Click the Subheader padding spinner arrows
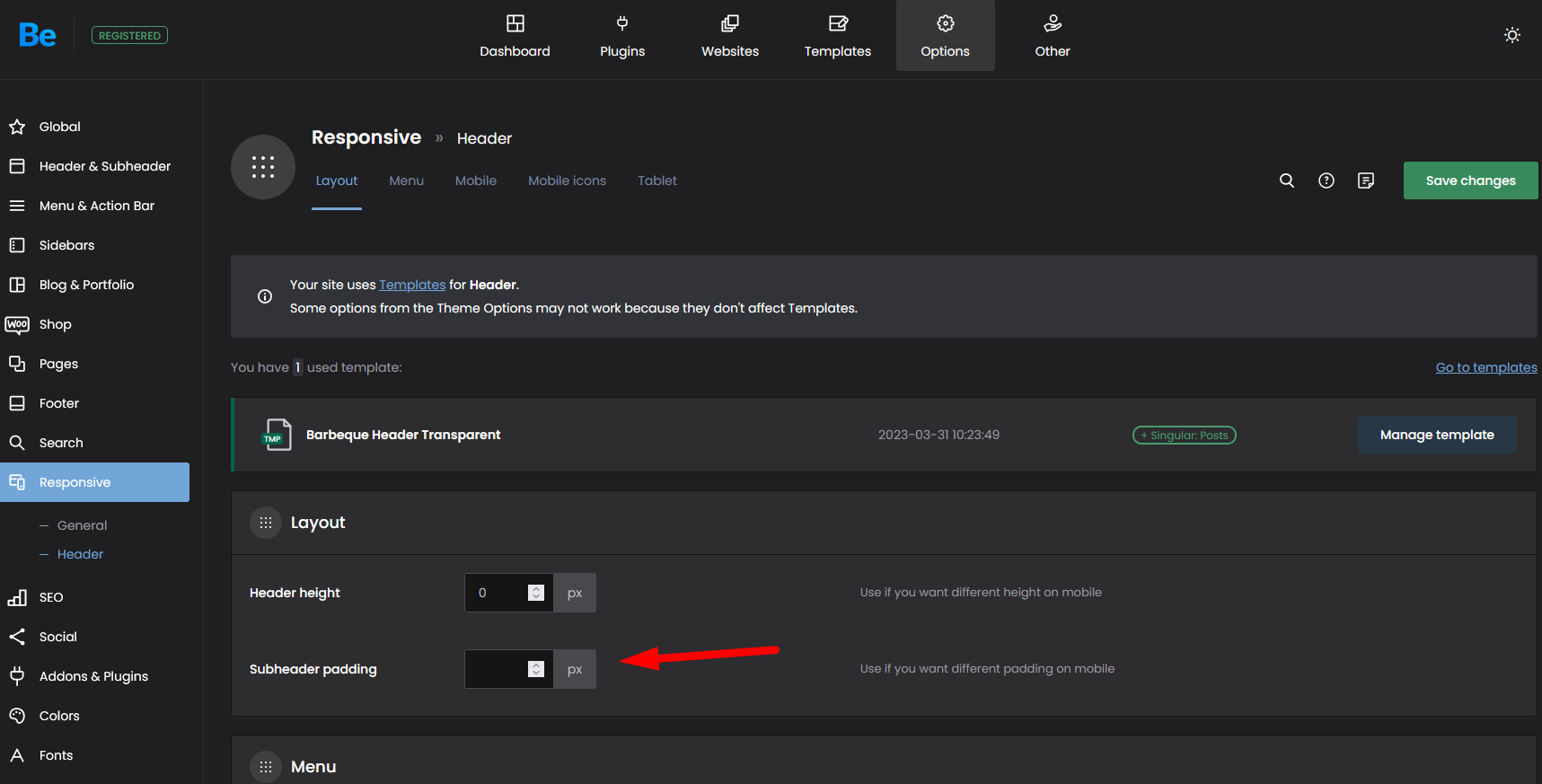This screenshot has height=784, width=1542. (536, 669)
